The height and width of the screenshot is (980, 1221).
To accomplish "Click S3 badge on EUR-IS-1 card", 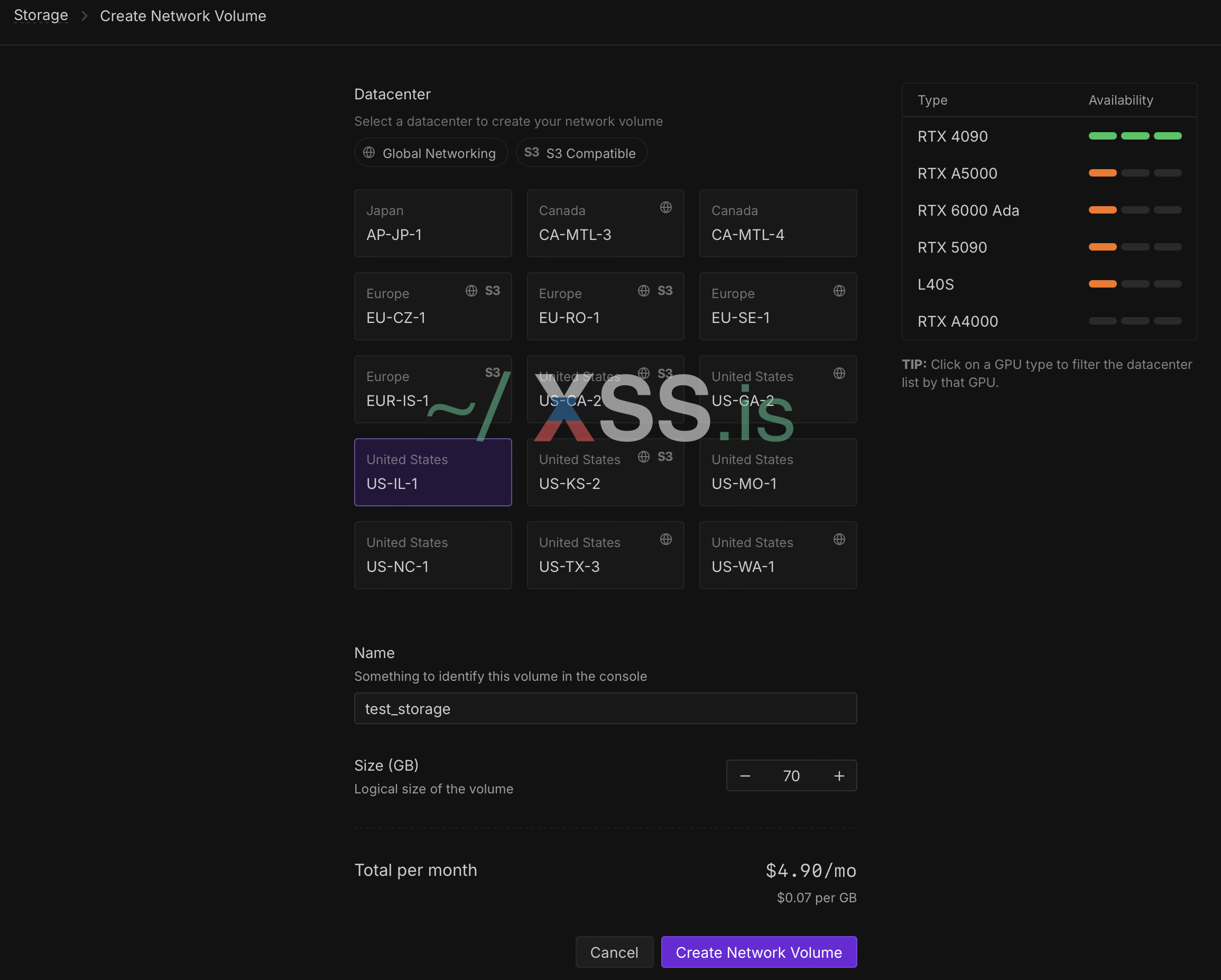I will click(x=492, y=373).
